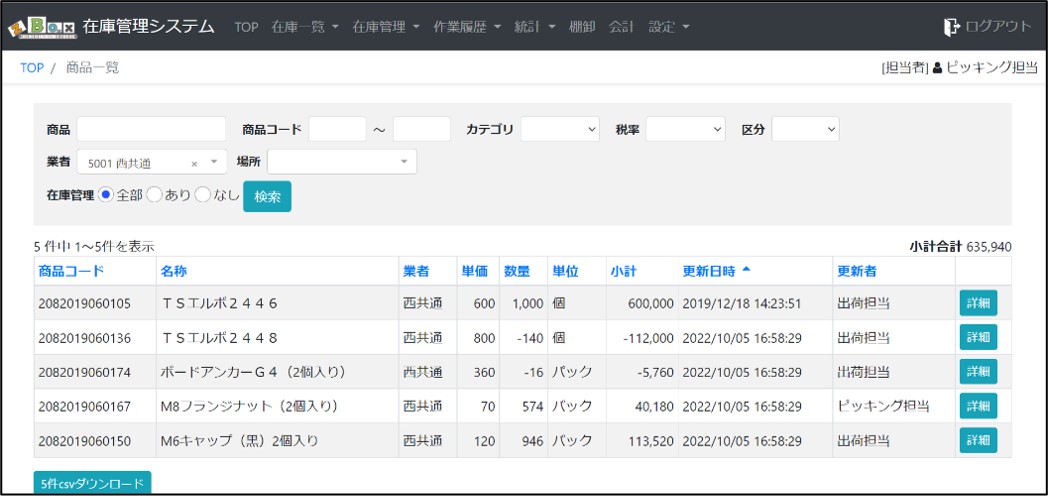Image resolution: width=1048 pixels, height=496 pixels.
Task: Click the 検索 search button
Action: point(267,197)
